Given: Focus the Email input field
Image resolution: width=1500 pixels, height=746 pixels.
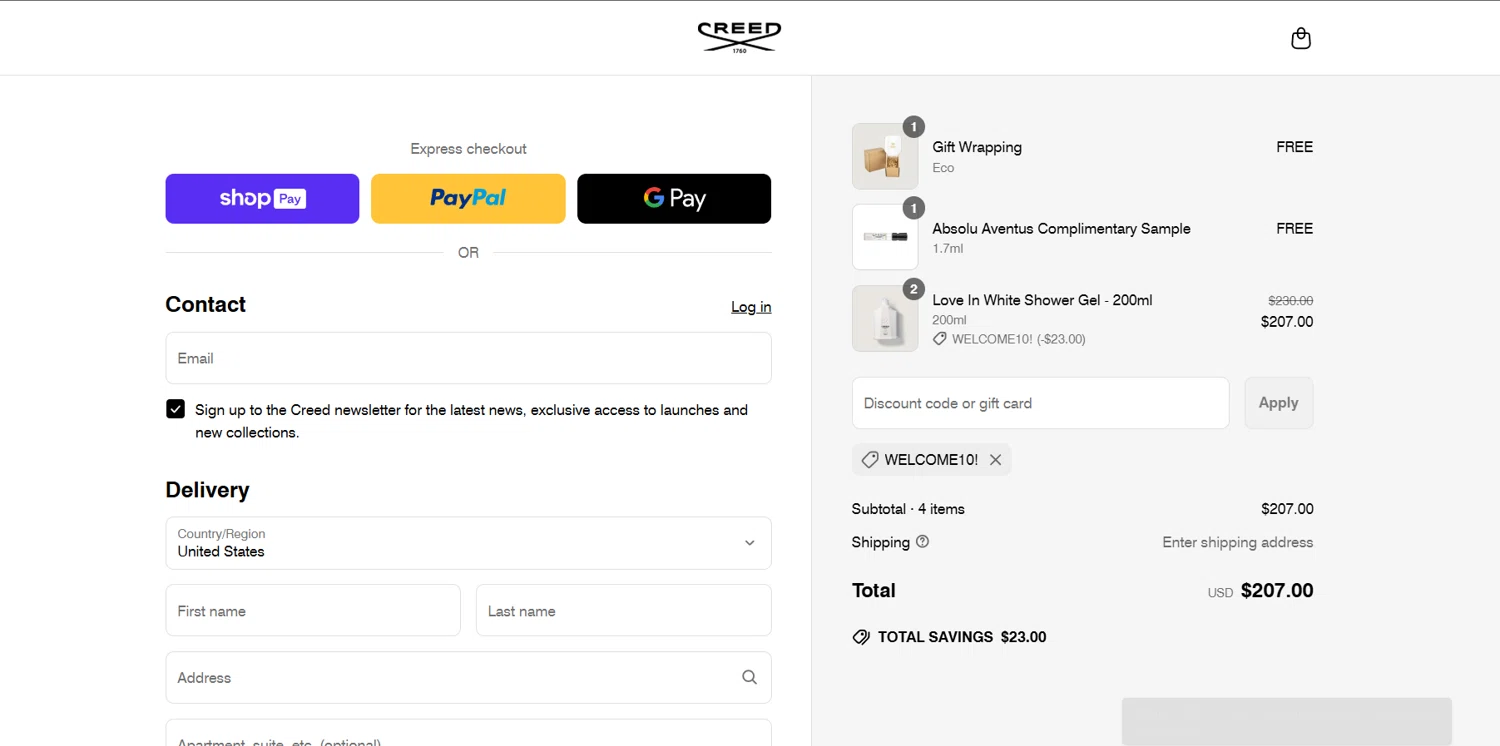Looking at the screenshot, I should click(468, 358).
